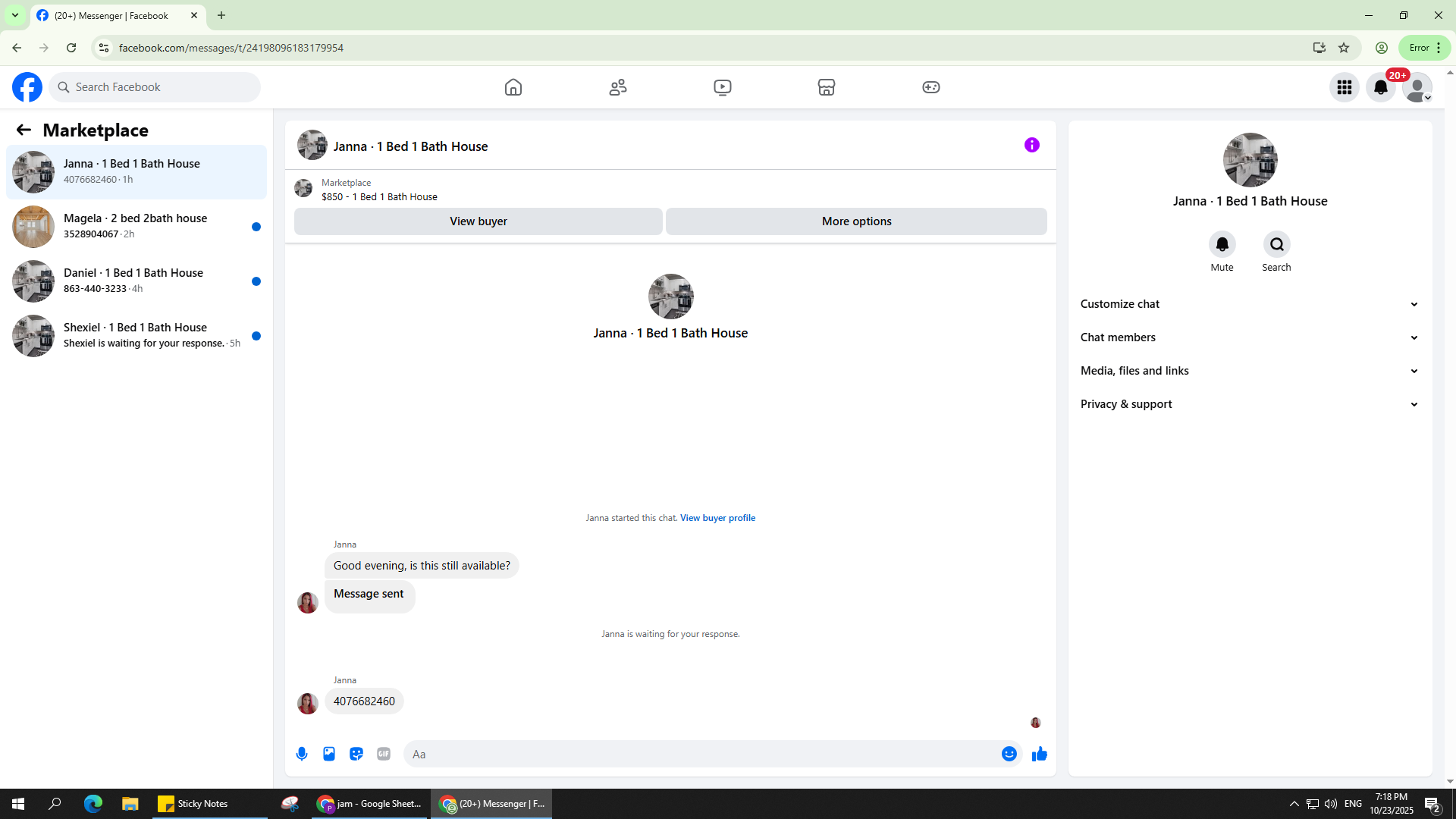Open View buyer profile link
The image size is (1456, 819).
[717, 518]
